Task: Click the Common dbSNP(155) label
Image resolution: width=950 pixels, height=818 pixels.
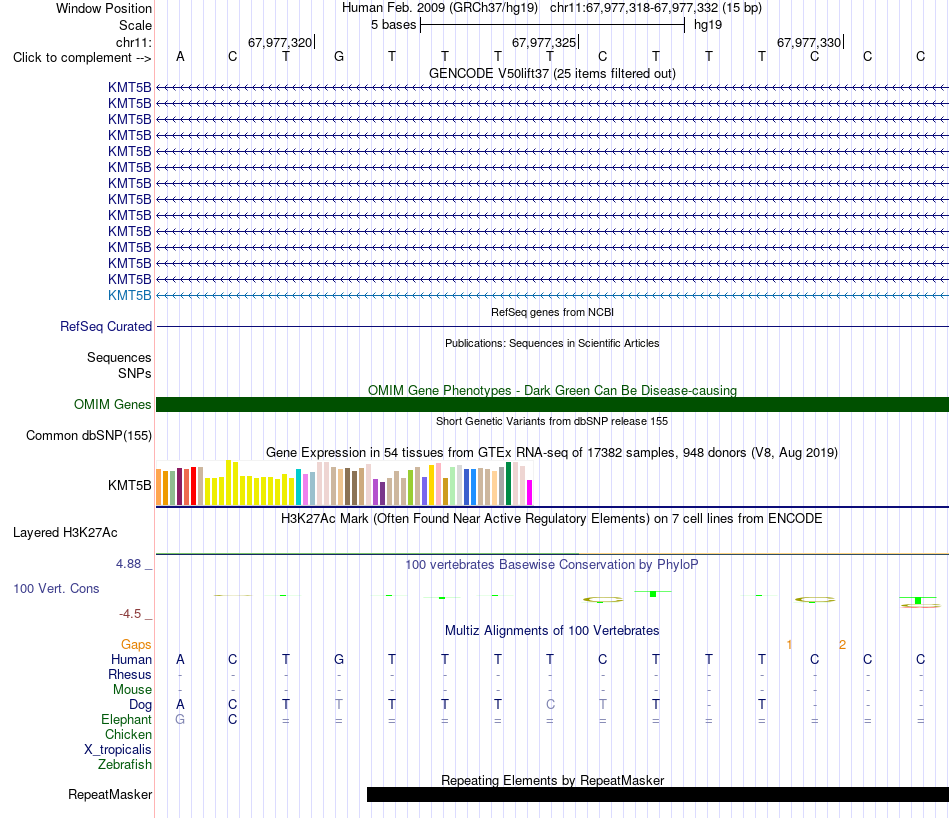Action: pos(89,436)
